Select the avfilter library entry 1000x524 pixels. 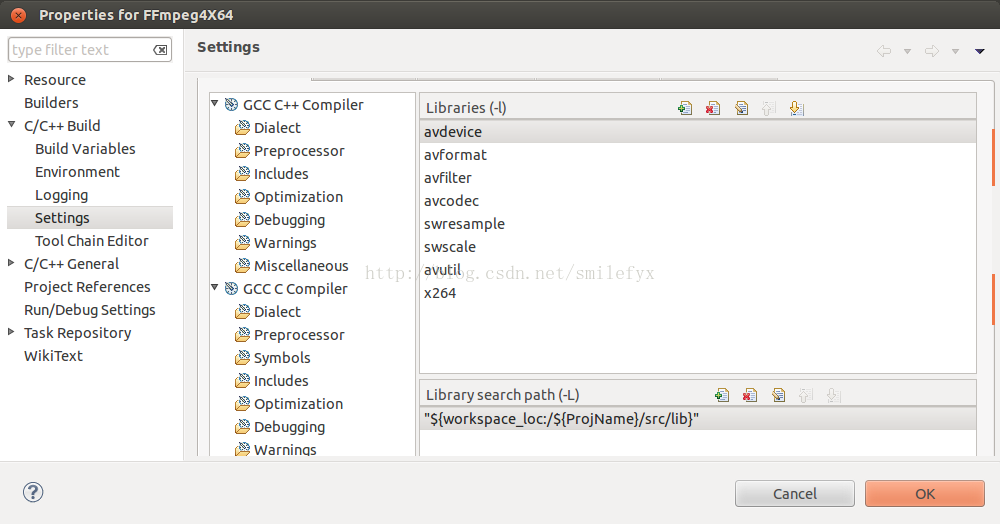pyautogui.click(x=698, y=178)
